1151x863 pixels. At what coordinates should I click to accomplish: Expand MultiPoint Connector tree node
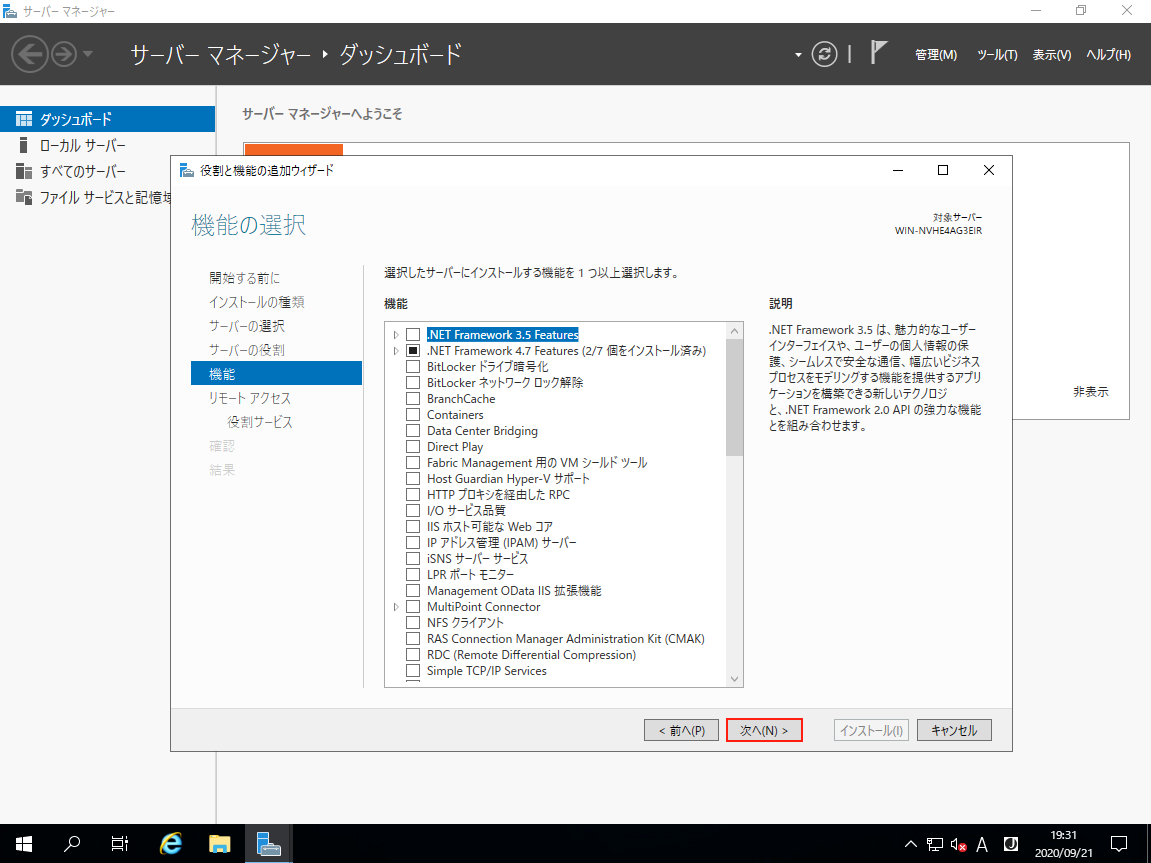click(396, 607)
